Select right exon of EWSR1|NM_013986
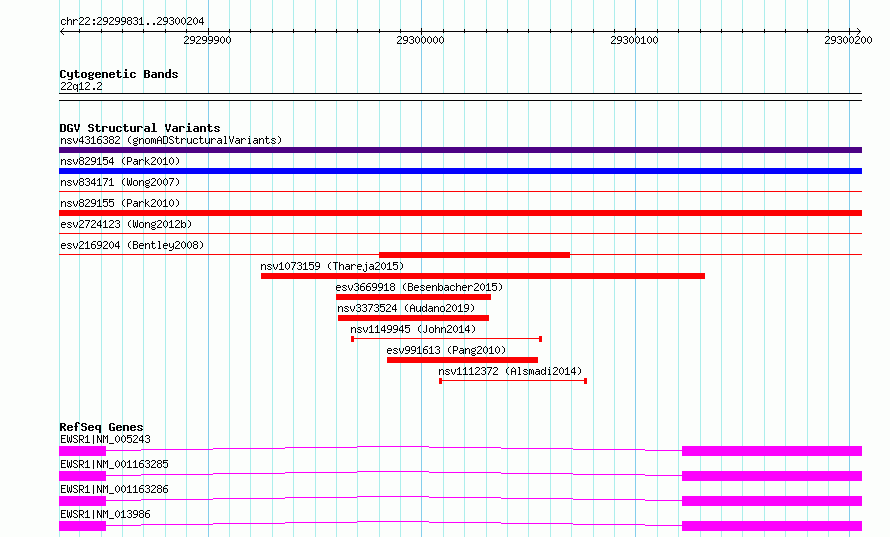890x537 pixels. point(772,526)
